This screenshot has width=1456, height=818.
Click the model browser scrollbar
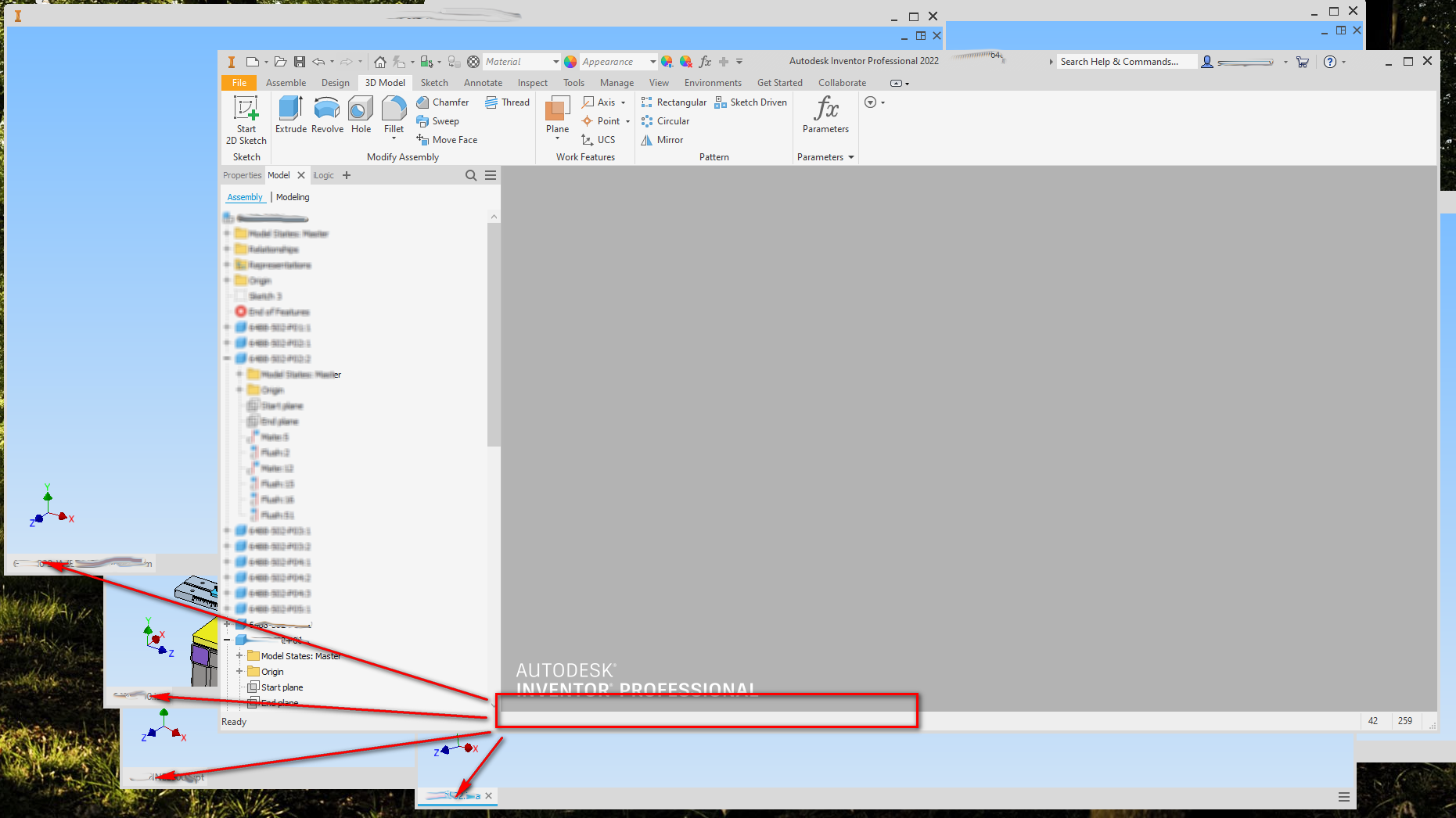point(493,328)
